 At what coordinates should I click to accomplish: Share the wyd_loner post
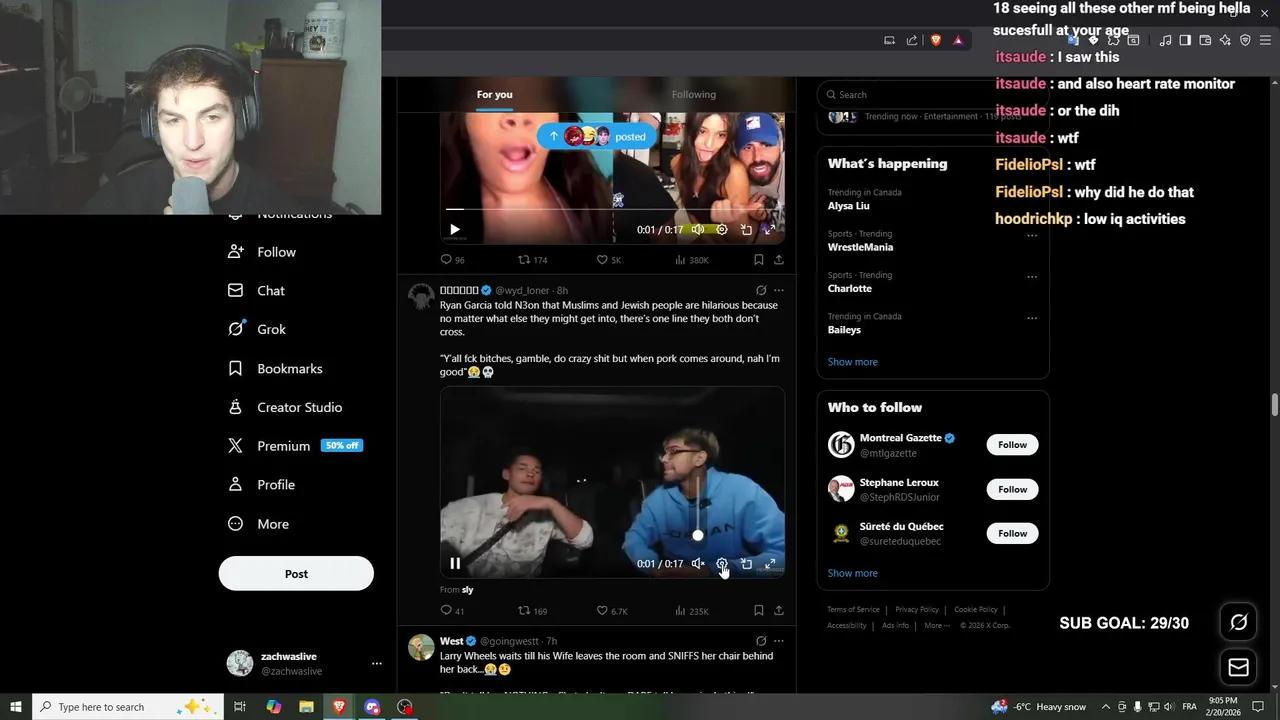point(779,611)
